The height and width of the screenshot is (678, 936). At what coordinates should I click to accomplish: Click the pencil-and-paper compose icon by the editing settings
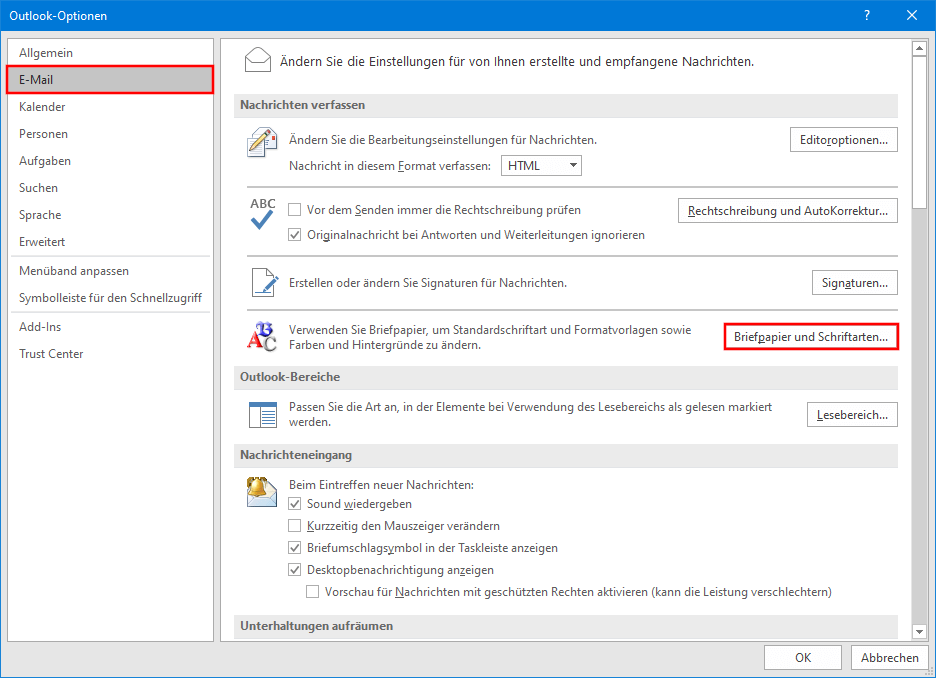tap(262, 142)
